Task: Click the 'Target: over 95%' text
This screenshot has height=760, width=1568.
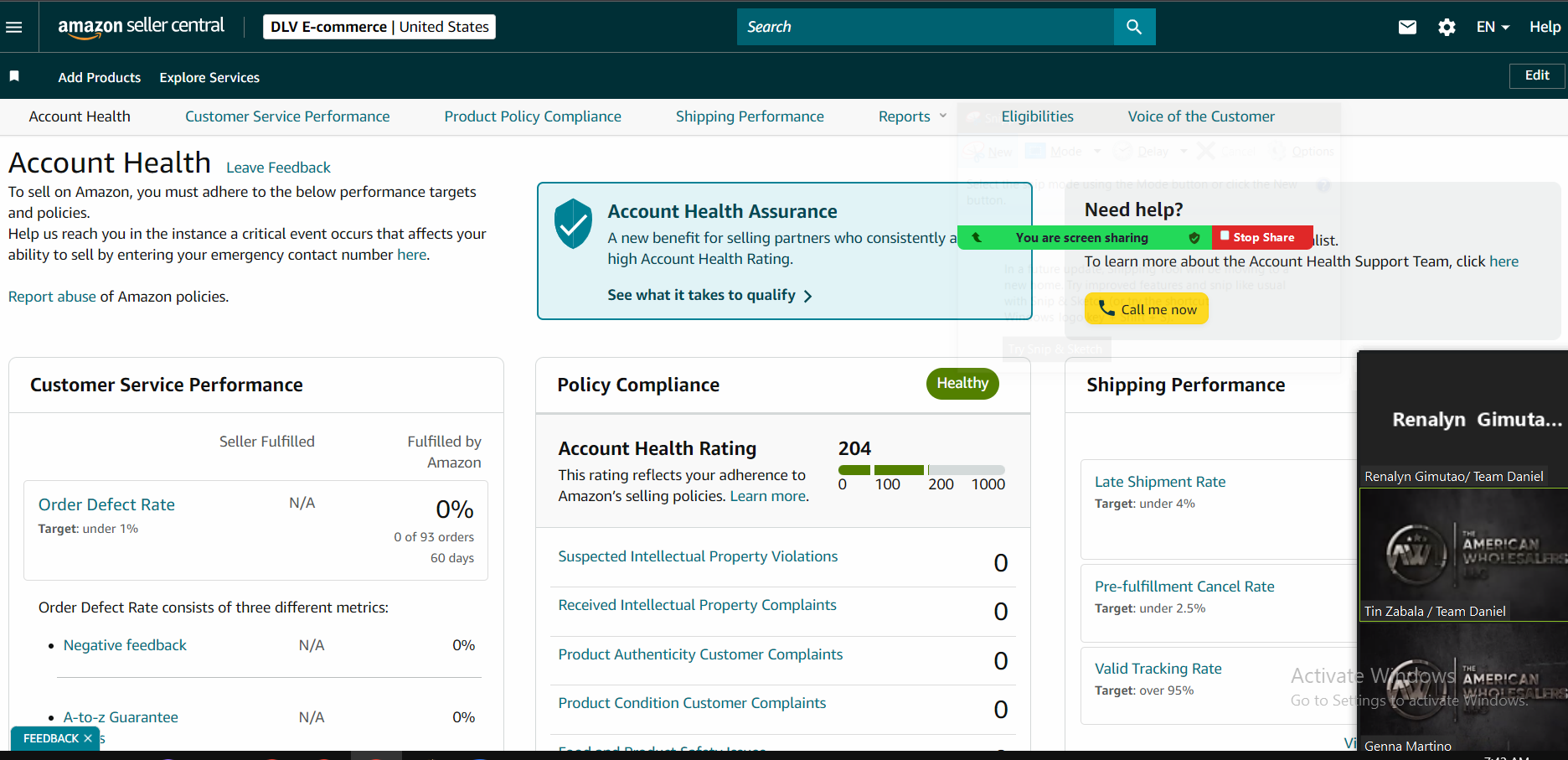Action: (x=1144, y=690)
